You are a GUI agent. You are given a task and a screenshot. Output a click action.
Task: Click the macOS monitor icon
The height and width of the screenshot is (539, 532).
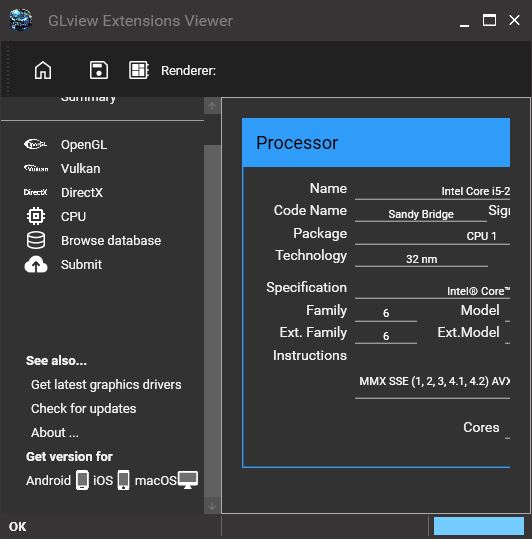point(188,480)
